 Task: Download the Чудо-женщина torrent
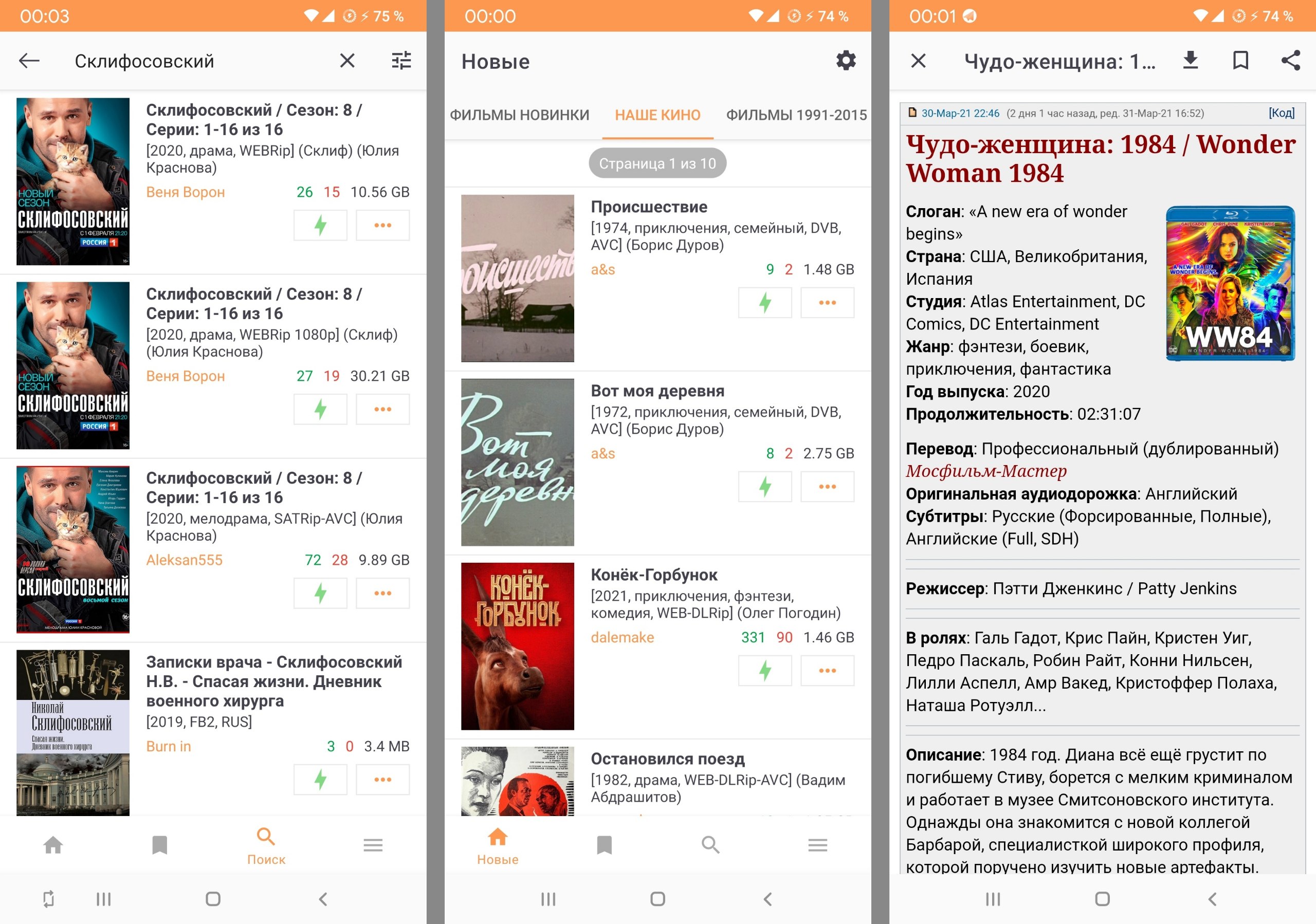1191,61
